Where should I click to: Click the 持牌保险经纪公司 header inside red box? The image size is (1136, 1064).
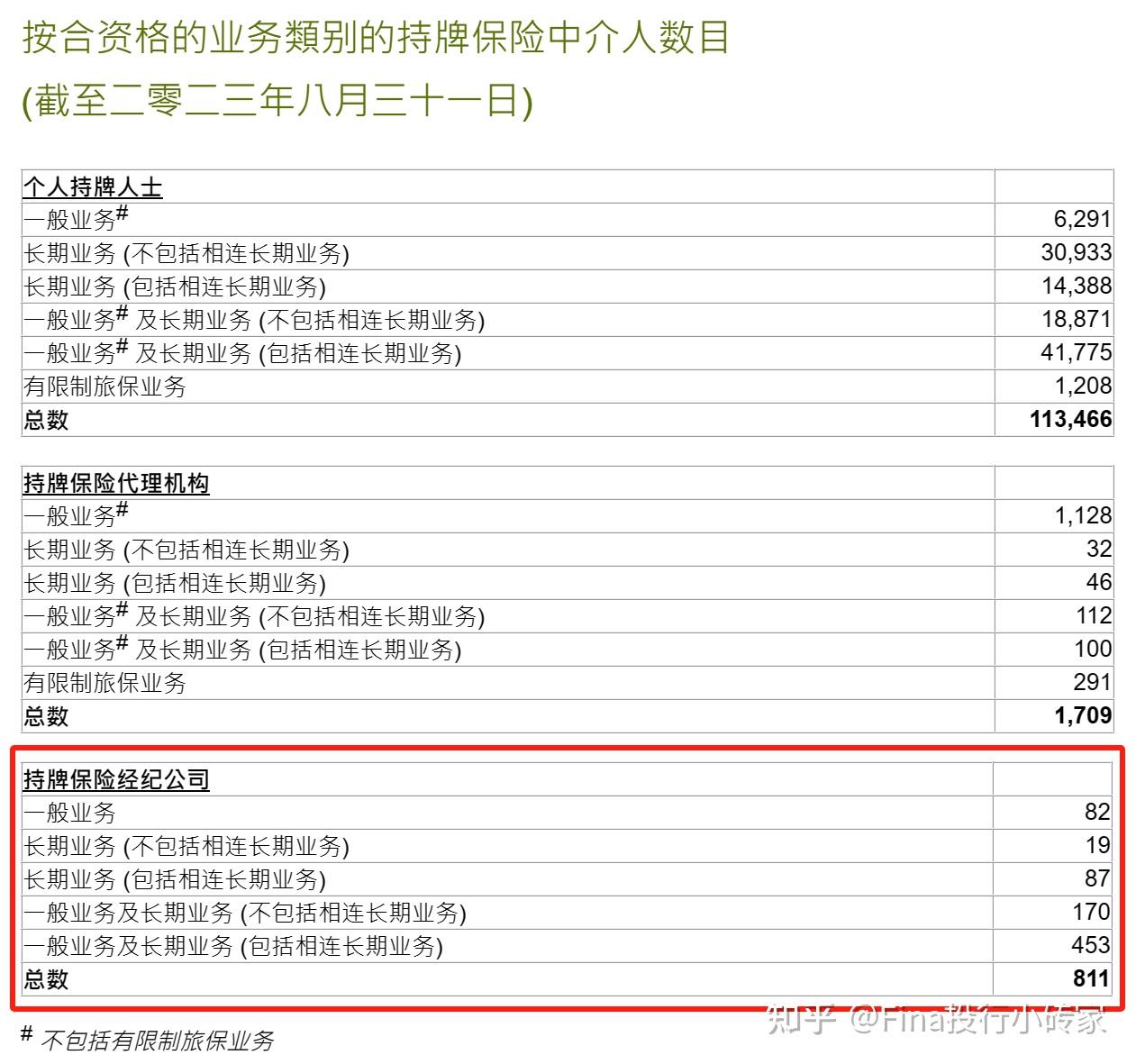pos(114,780)
